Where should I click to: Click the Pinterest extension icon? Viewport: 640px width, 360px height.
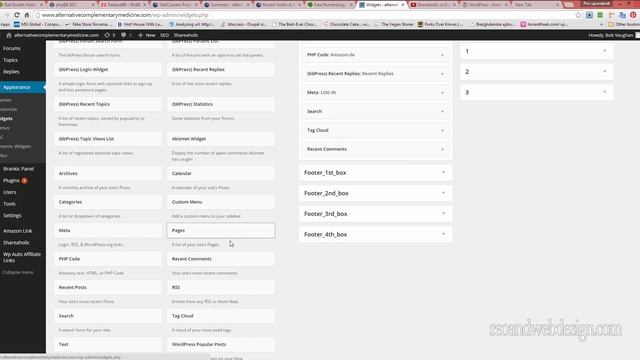click(x=633, y=15)
